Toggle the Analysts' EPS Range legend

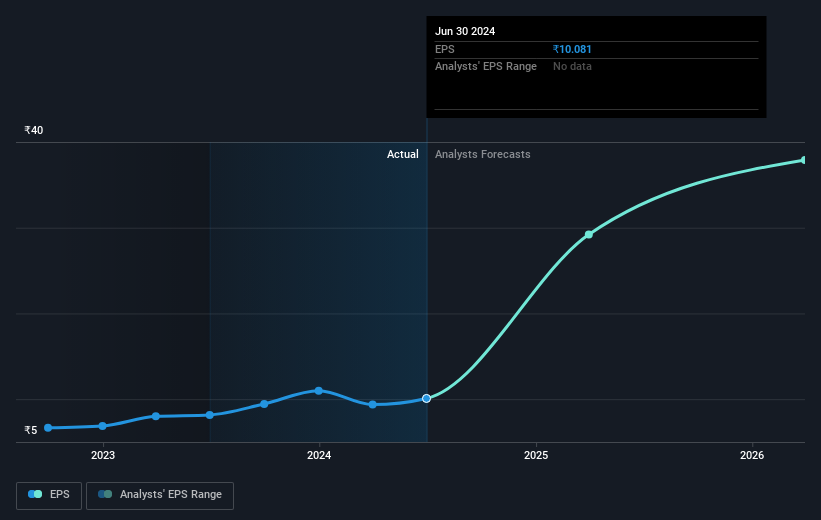click(x=160, y=495)
